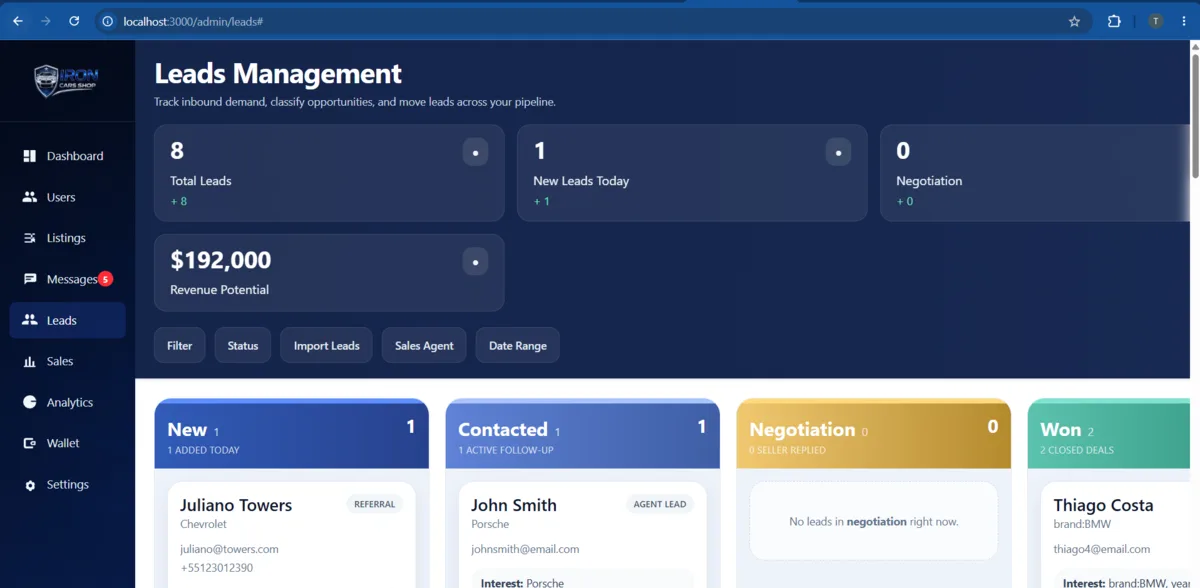Viewport: 1200px width, 588px height.
Task: Click juliano@towers.com email text
Action: click(229, 549)
